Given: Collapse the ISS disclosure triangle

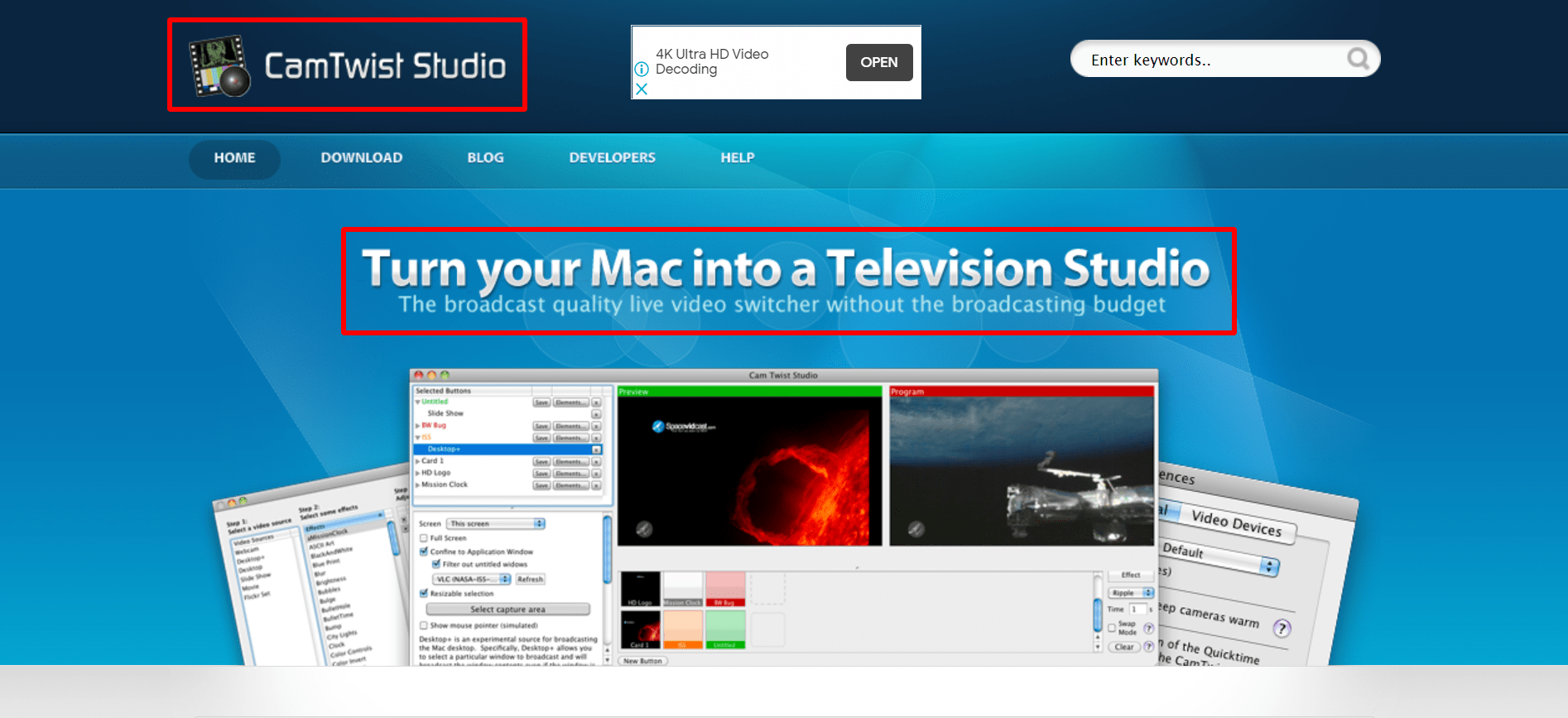Looking at the screenshot, I should (417, 437).
